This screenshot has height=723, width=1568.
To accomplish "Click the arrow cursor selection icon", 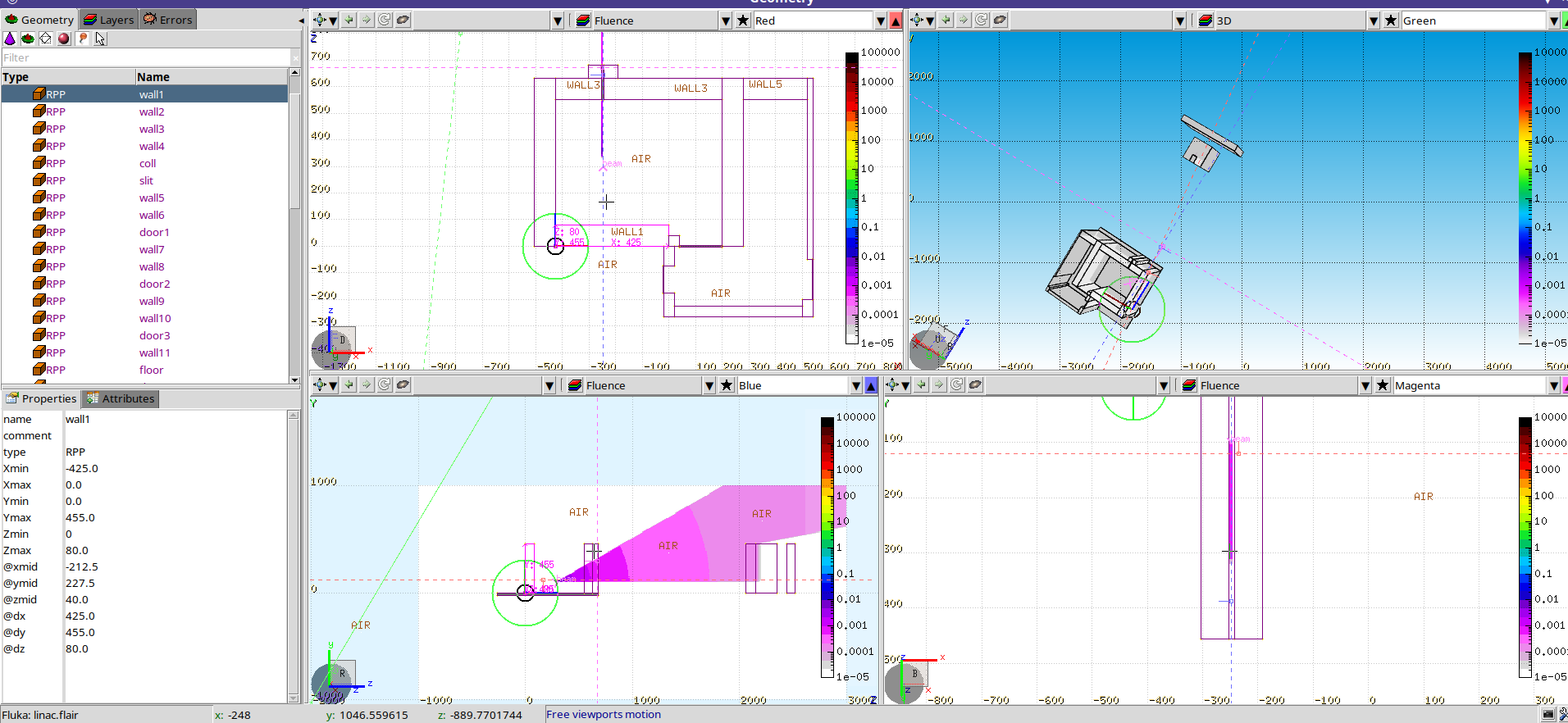I will tap(100, 39).
